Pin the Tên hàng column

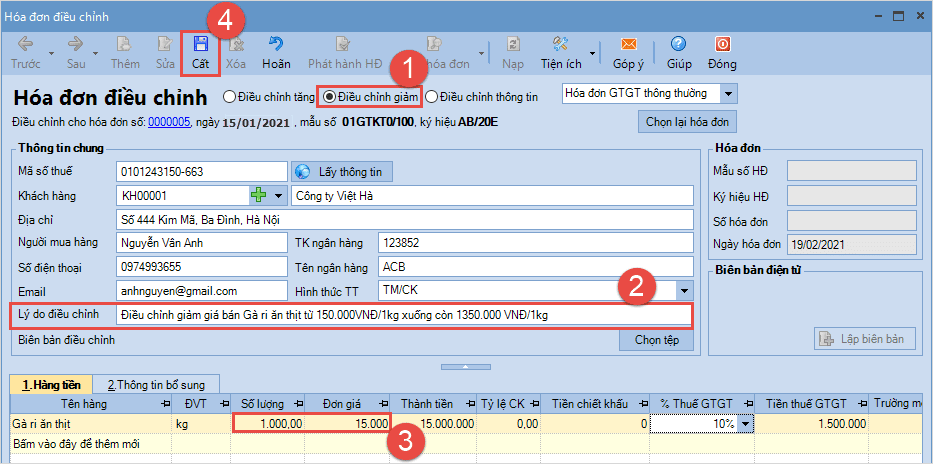[164, 404]
